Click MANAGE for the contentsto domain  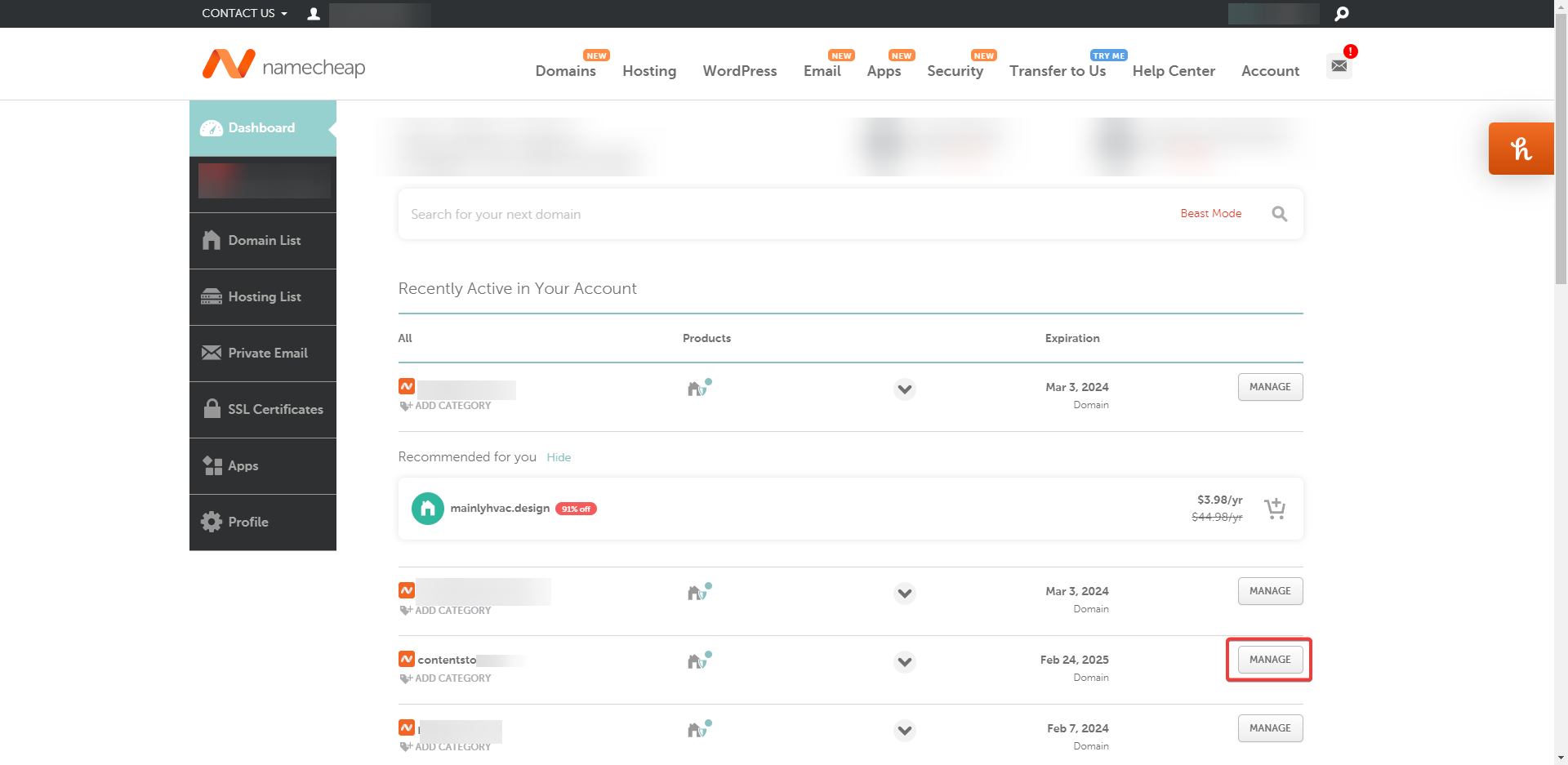(x=1270, y=660)
